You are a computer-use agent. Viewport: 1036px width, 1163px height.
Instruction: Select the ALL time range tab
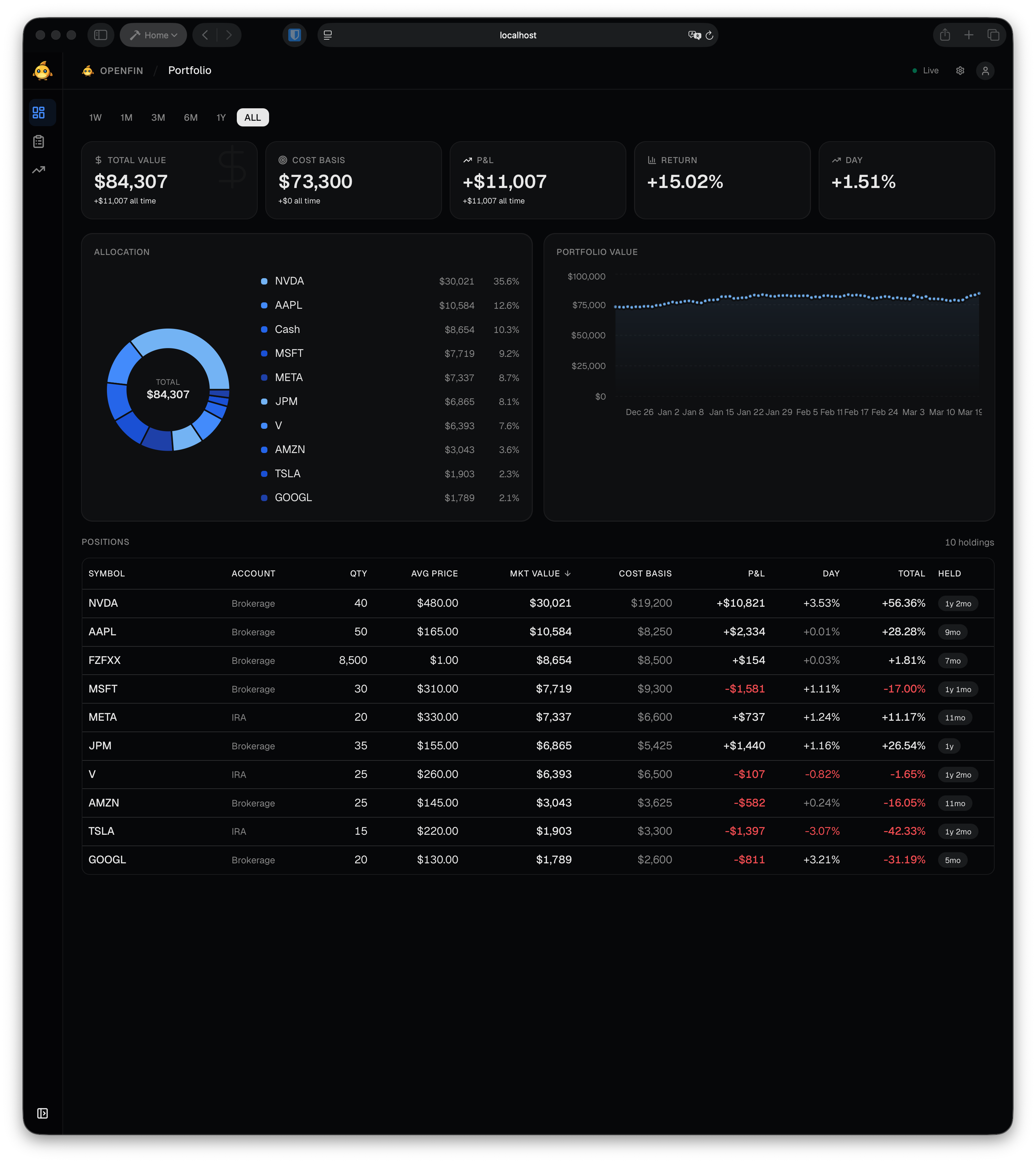[x=253, y=118]
